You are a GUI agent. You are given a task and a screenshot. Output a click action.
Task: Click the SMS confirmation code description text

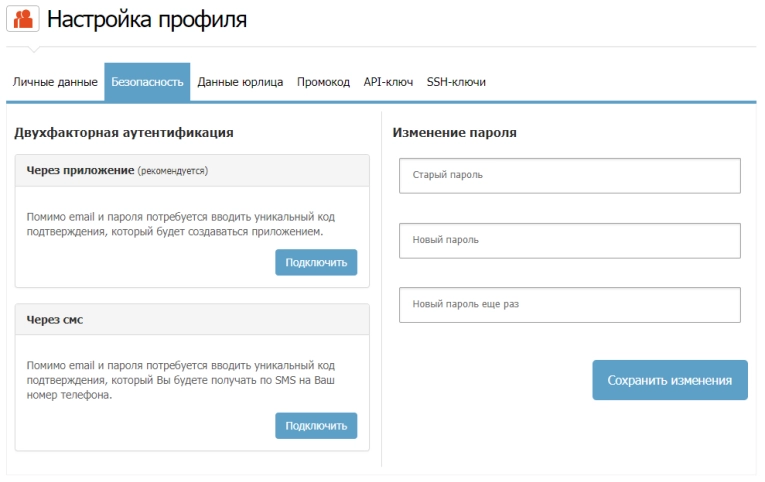coord(180,380)
